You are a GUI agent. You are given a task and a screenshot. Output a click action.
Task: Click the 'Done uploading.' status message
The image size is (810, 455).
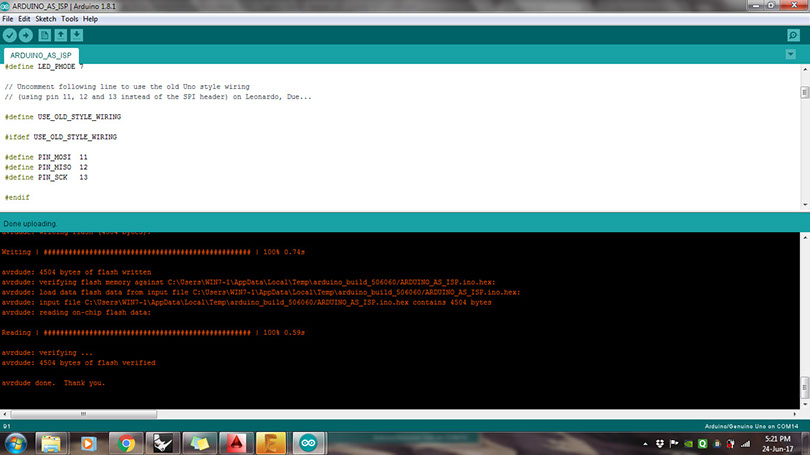(30, 224)
